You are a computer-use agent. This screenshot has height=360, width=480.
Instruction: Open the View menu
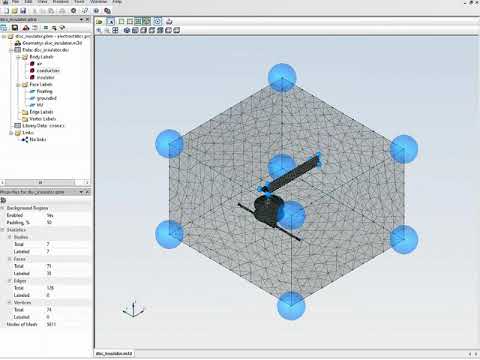click(42, 2)
